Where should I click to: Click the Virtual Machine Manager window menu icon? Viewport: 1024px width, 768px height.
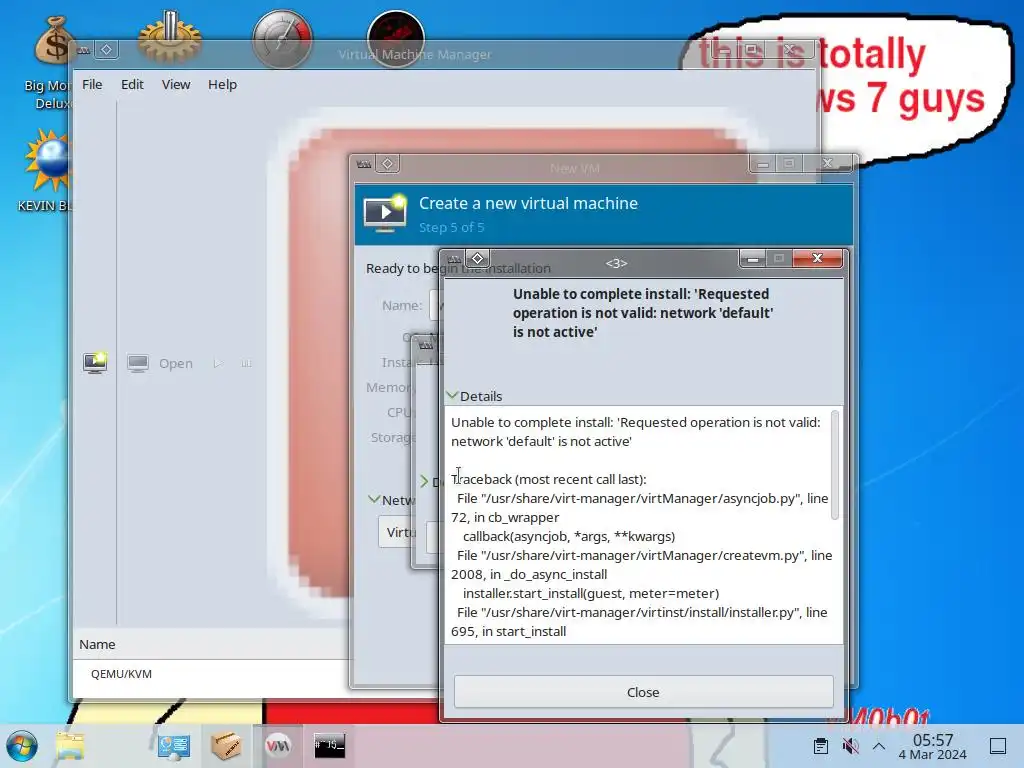(84, 50)
